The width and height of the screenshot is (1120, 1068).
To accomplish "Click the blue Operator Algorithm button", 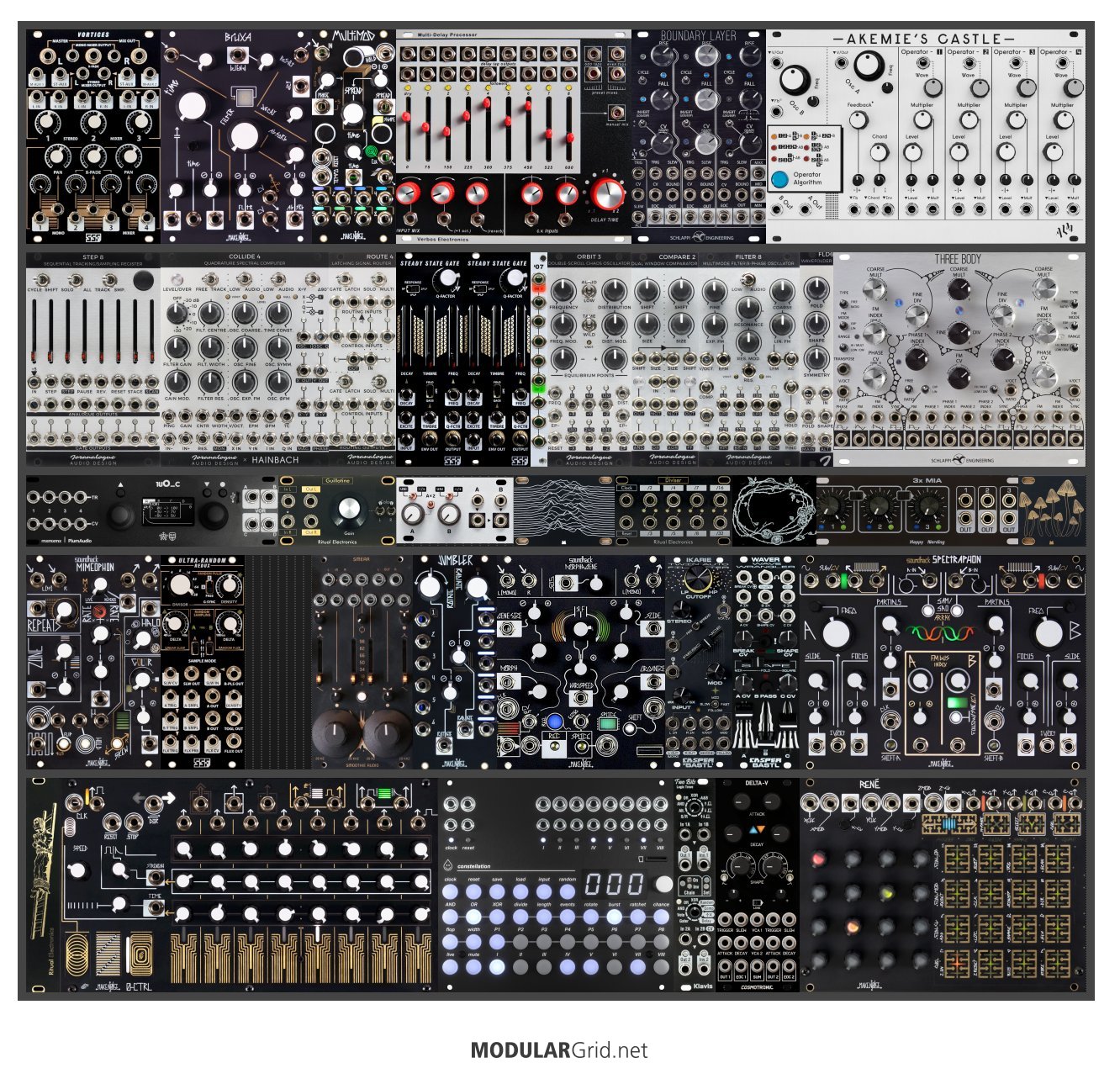I will click(x=780, y=179).
